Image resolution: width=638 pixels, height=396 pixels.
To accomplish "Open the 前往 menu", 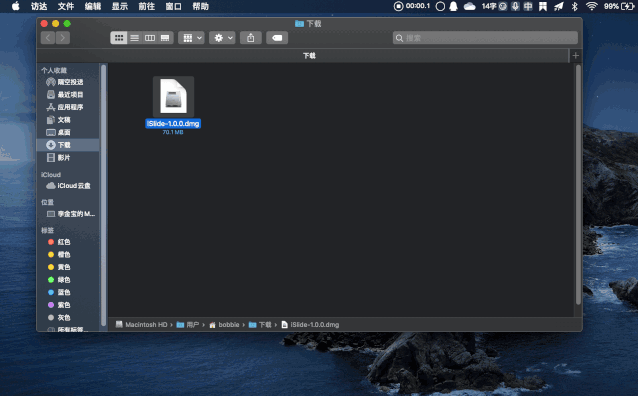I will [146, 6].
